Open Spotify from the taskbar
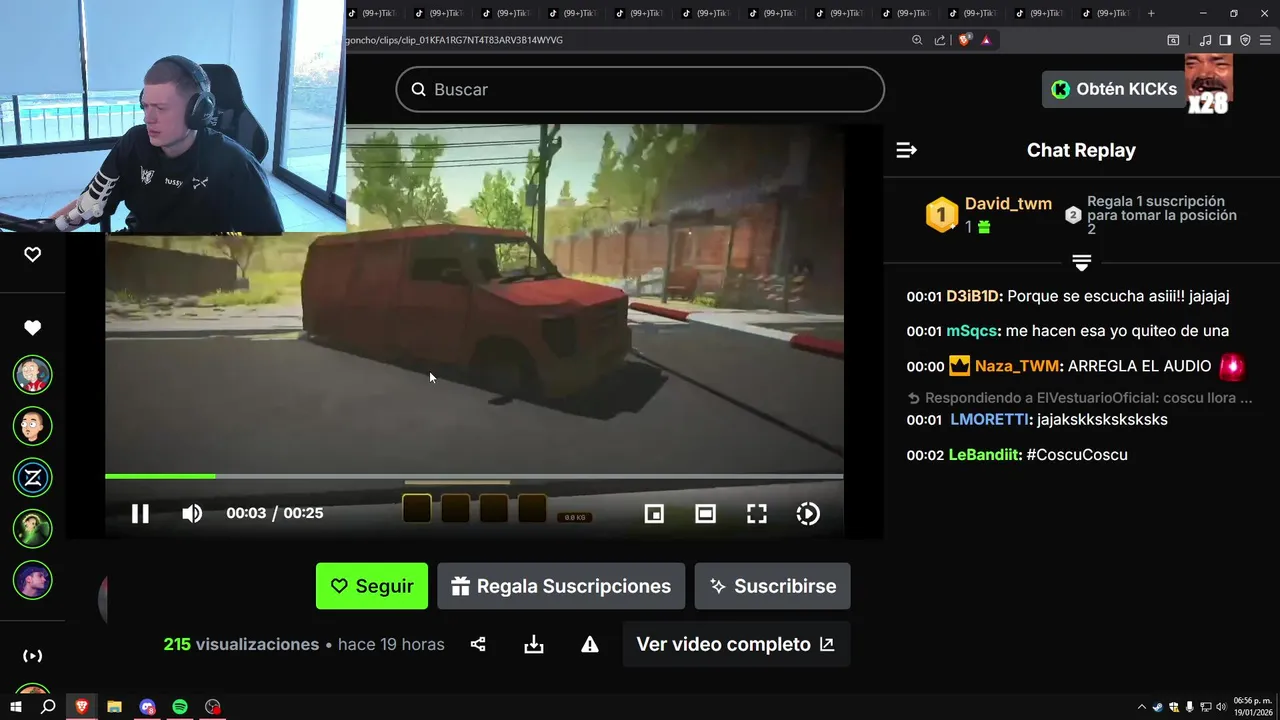Image resolution: width=1280 pixels, height=720 pixels. 180,706
